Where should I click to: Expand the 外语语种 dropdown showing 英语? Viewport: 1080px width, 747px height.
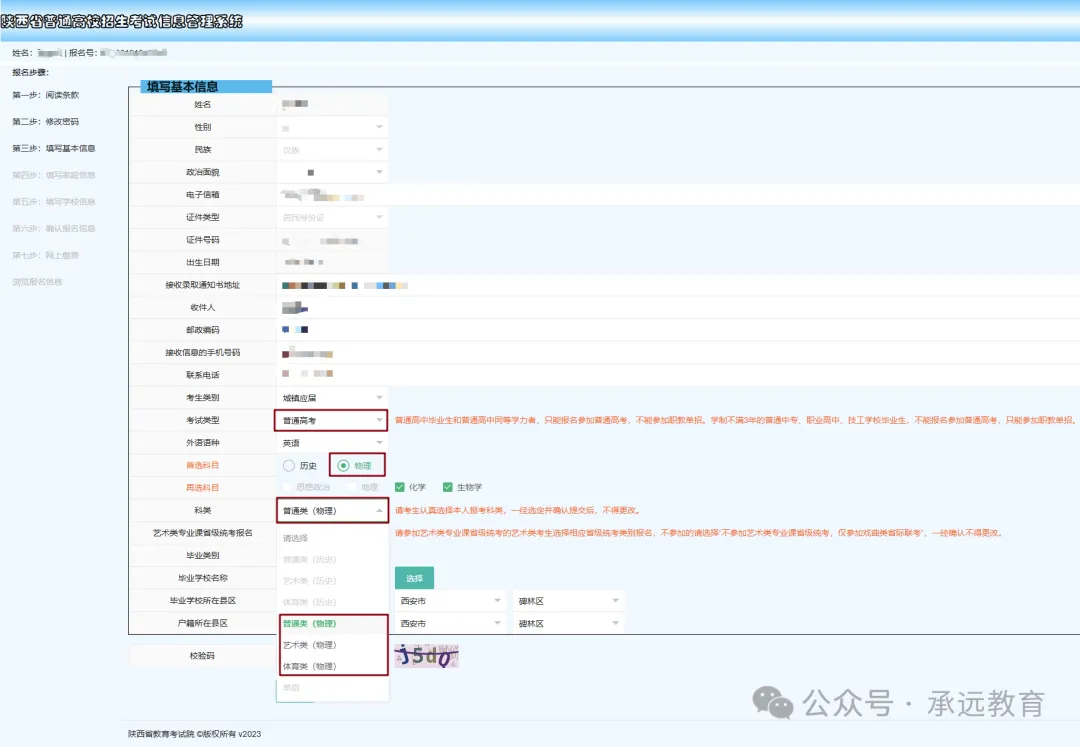(331, 443)
